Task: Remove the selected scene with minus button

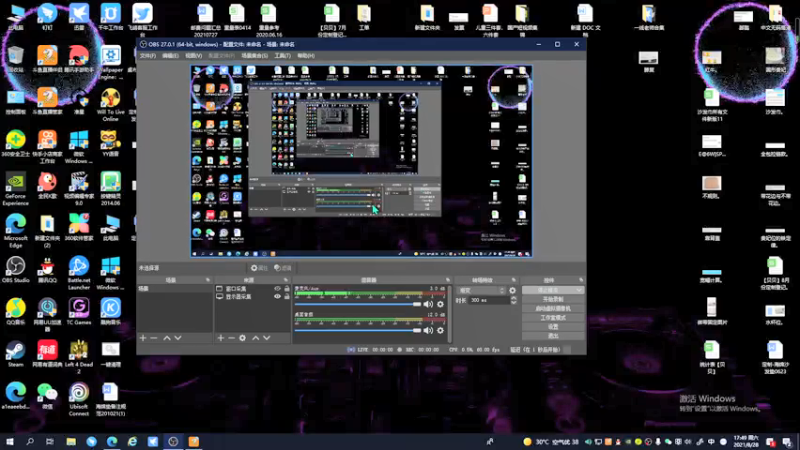Action: pyautogui.click(x=154, y=338)
